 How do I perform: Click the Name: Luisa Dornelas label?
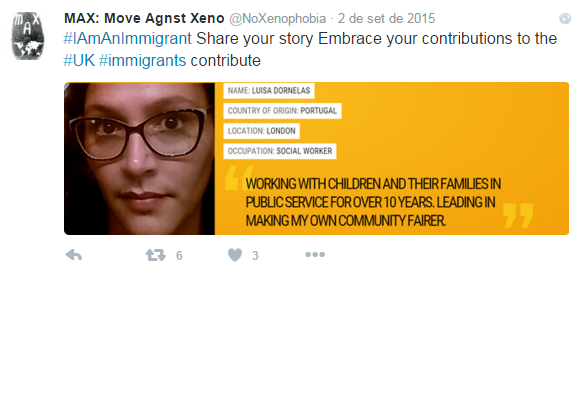pos(269,91)
